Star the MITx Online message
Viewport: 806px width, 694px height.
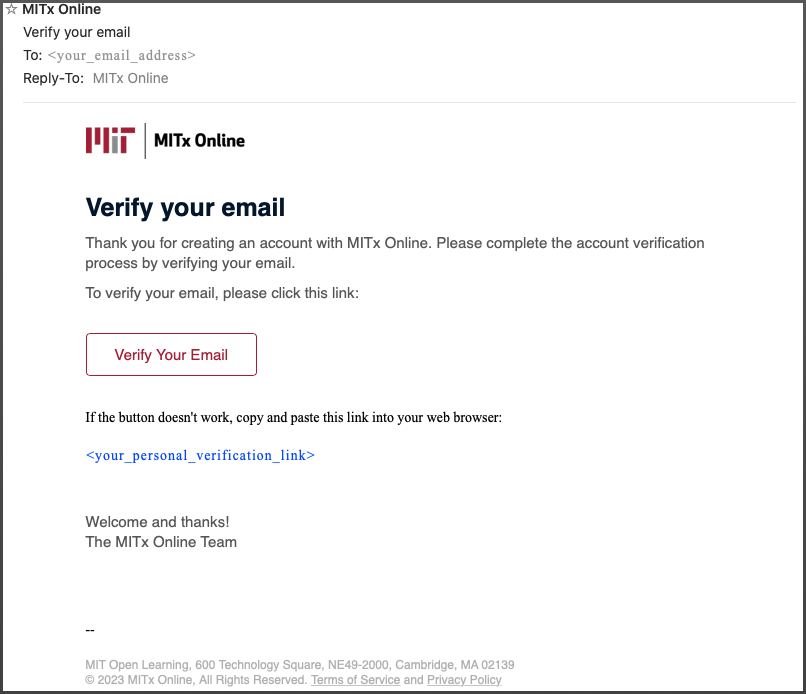pyautogui.click(x=11, y=9)
